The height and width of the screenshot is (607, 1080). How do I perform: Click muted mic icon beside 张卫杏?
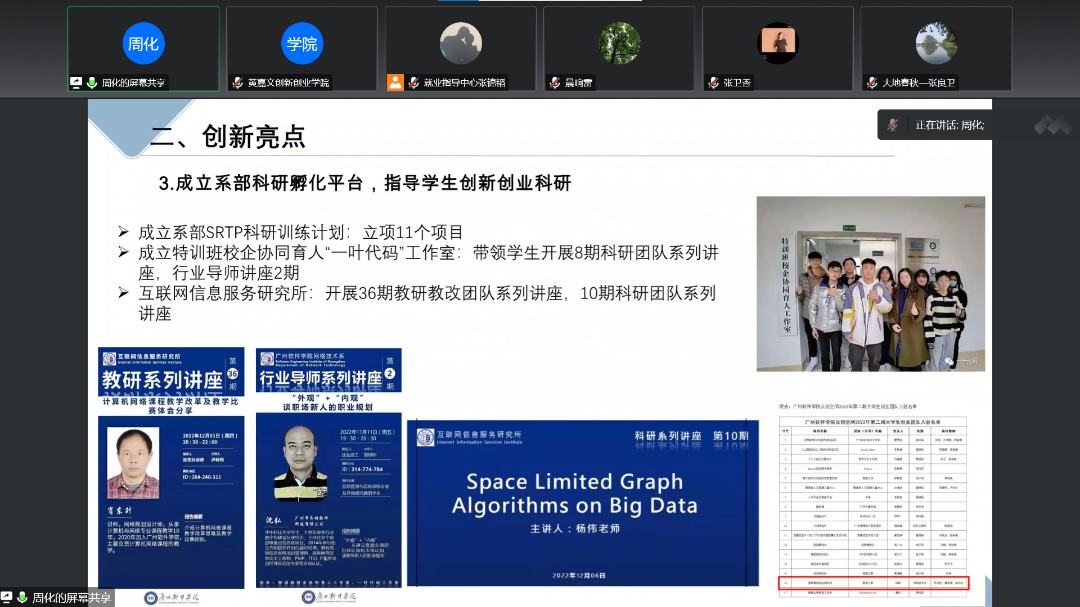tap(713, 83)
